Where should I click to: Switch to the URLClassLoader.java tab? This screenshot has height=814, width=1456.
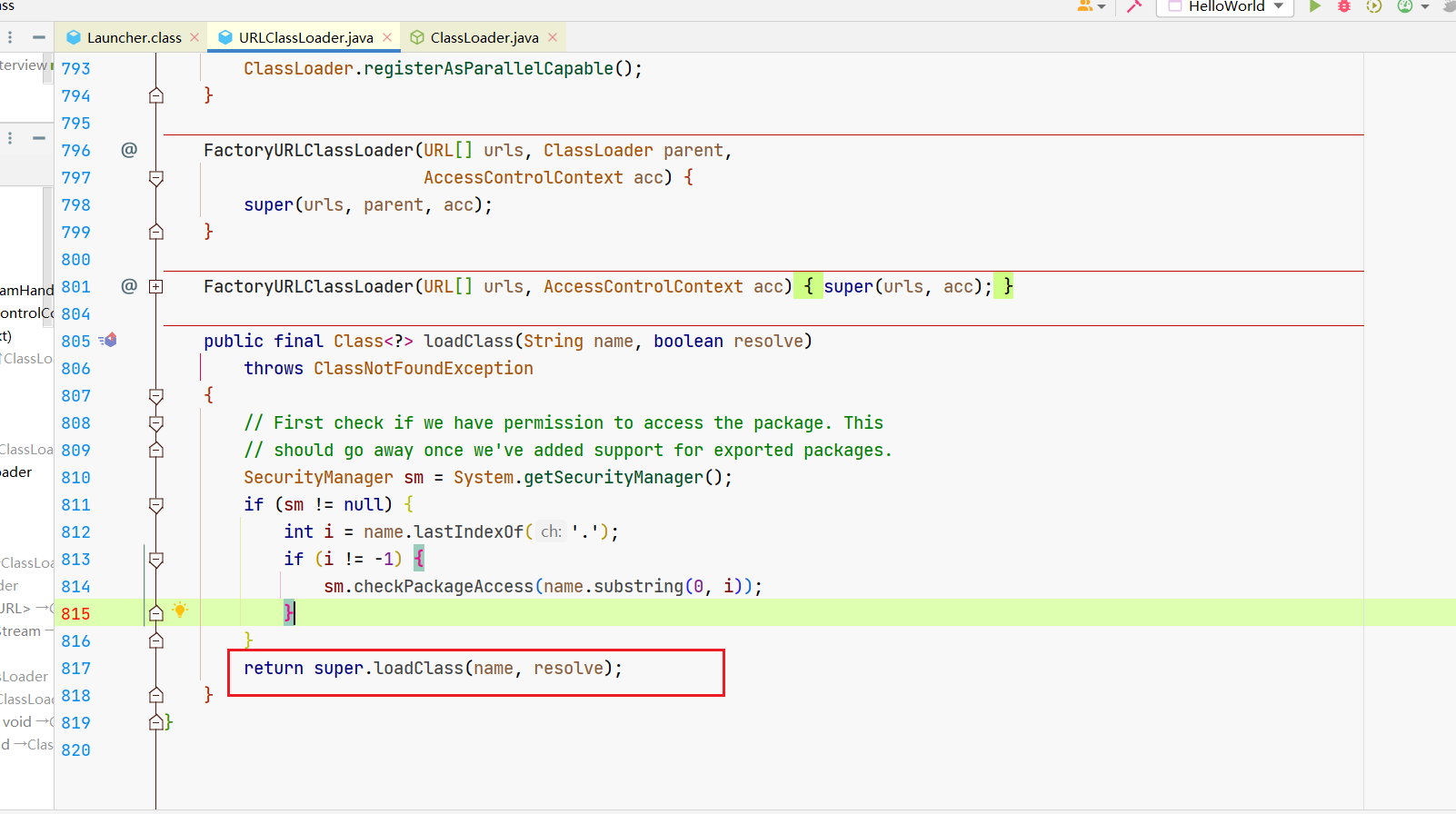pyautogui.click(x=304, y=37)
